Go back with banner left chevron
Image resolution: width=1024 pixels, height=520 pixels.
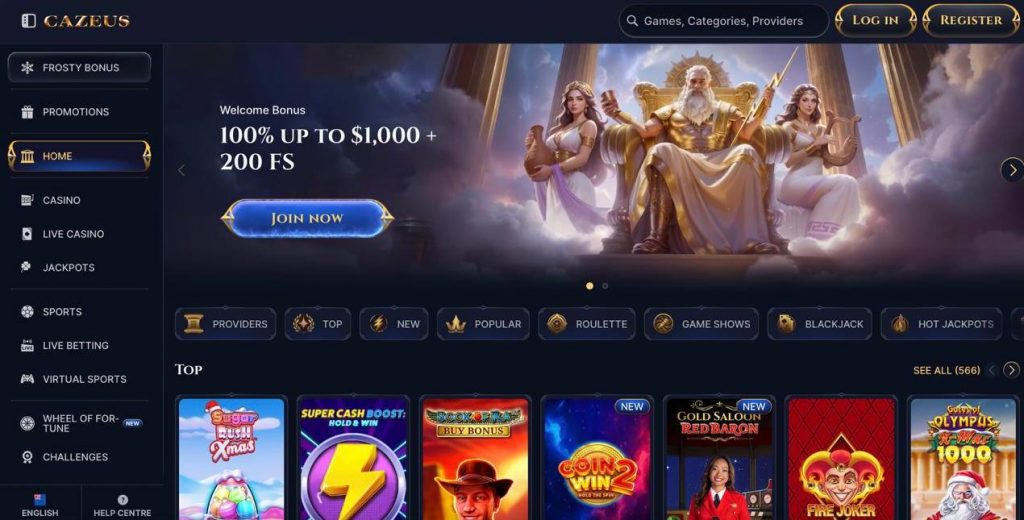pos(182,171)
